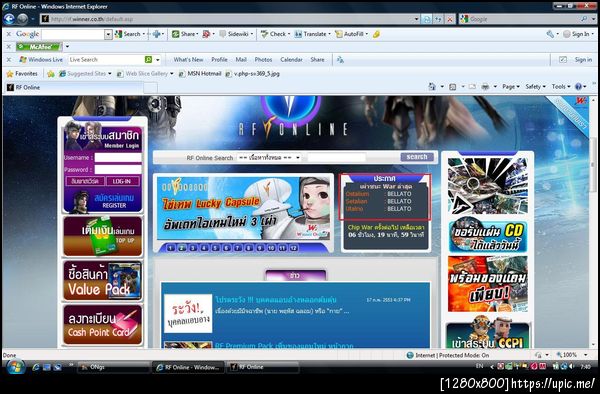Click Sign in on Windows Live toolbar
Image resolution: width=600 pixels, height=394 pixels.
pos(583,60)
